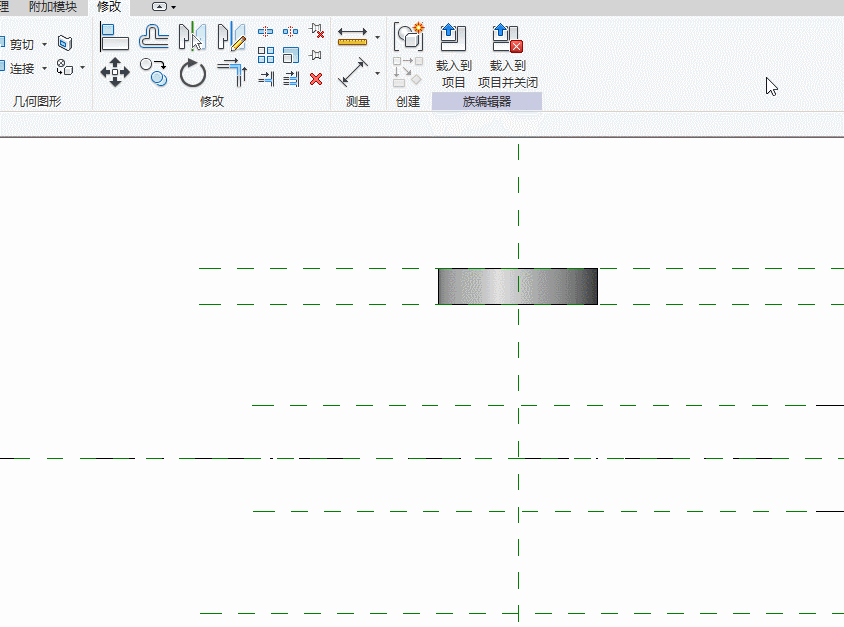The width and height of the screenshot is (844, 627).
Task: Click the red Delete icon
Action: click(316, 79)
